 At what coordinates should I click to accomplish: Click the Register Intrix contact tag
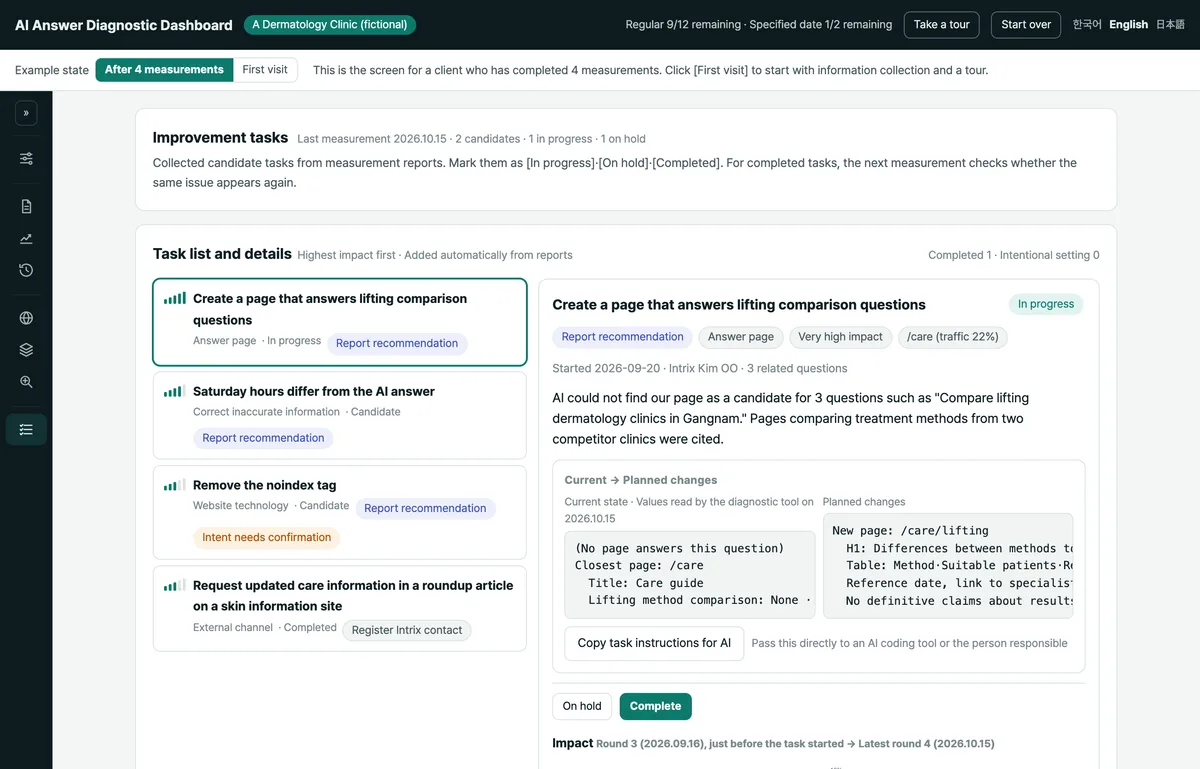click(407, 630)
